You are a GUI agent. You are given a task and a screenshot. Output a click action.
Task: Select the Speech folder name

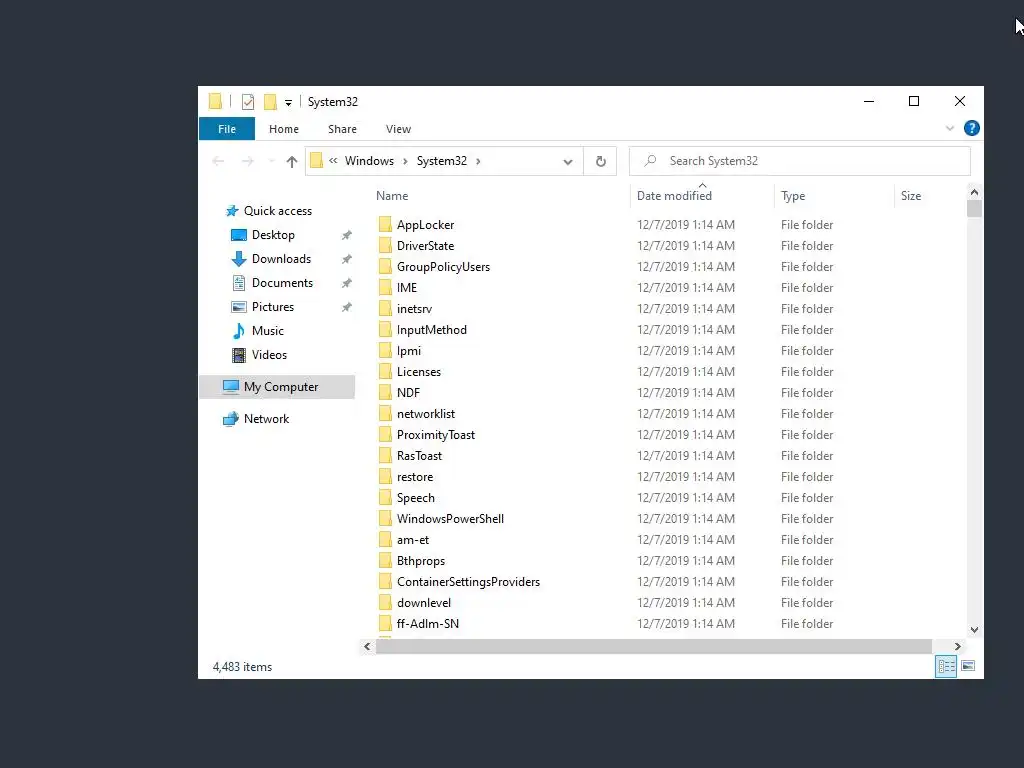click(415, 498)
